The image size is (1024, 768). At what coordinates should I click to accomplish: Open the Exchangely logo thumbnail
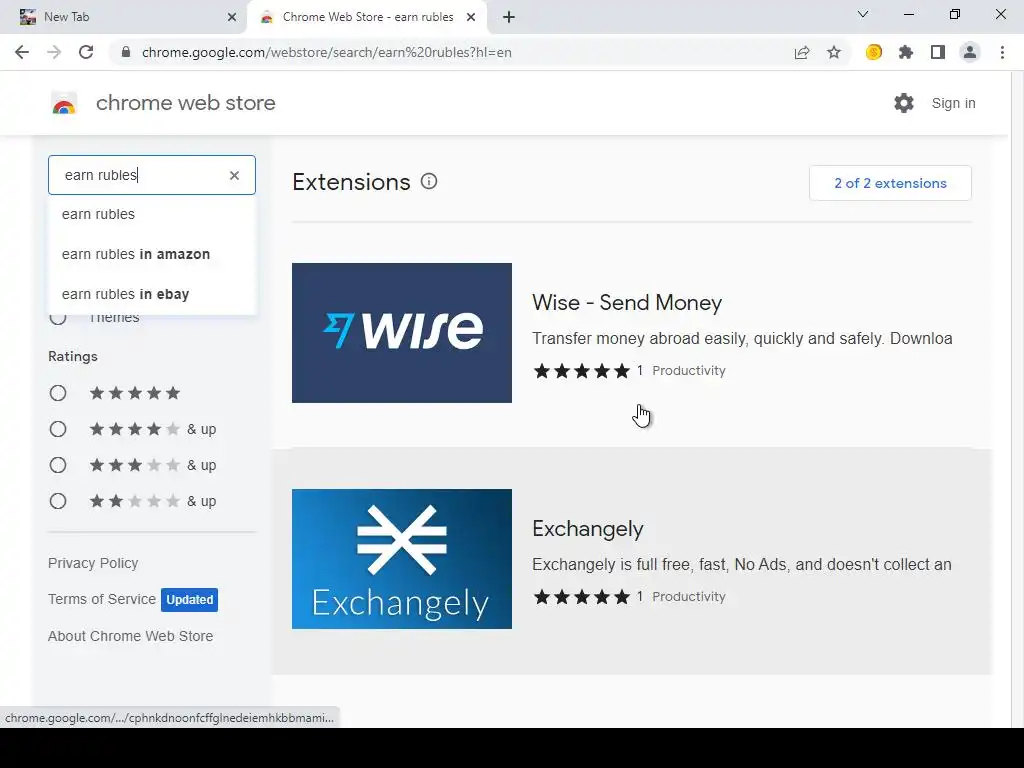[x=402, y=559]
